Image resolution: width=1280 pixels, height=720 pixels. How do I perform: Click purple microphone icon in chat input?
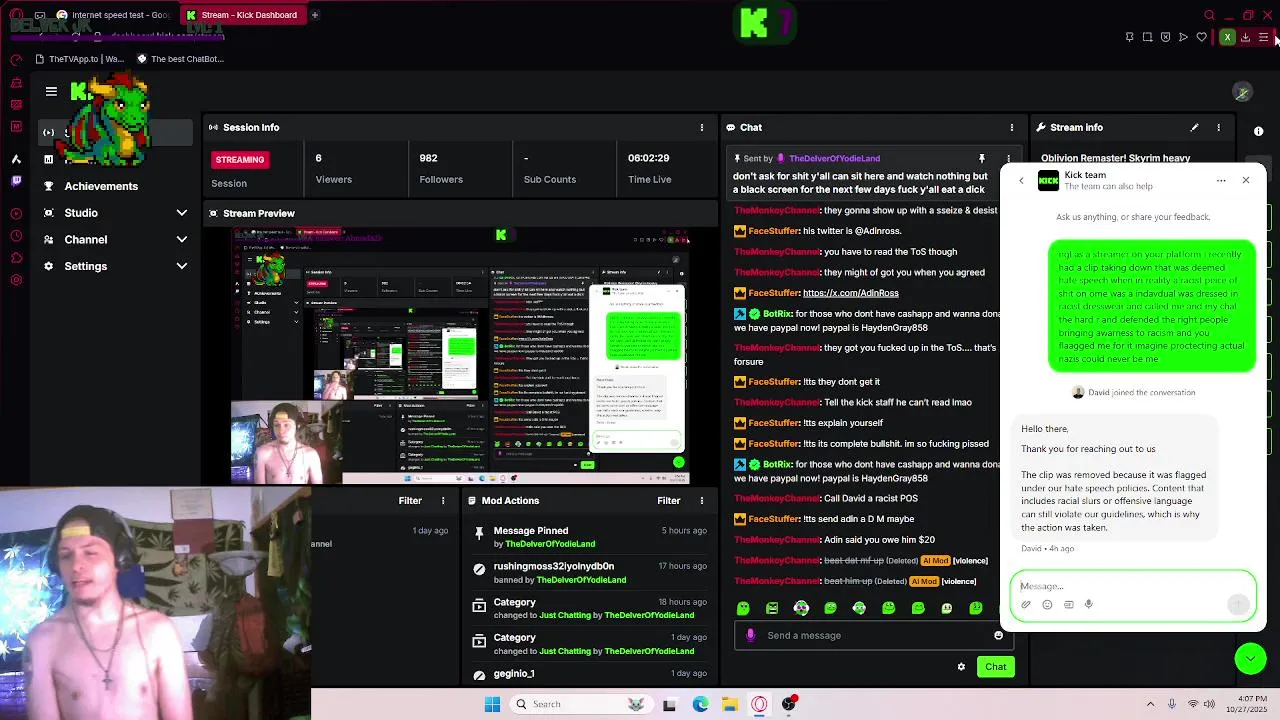click(x=750, y=635)
